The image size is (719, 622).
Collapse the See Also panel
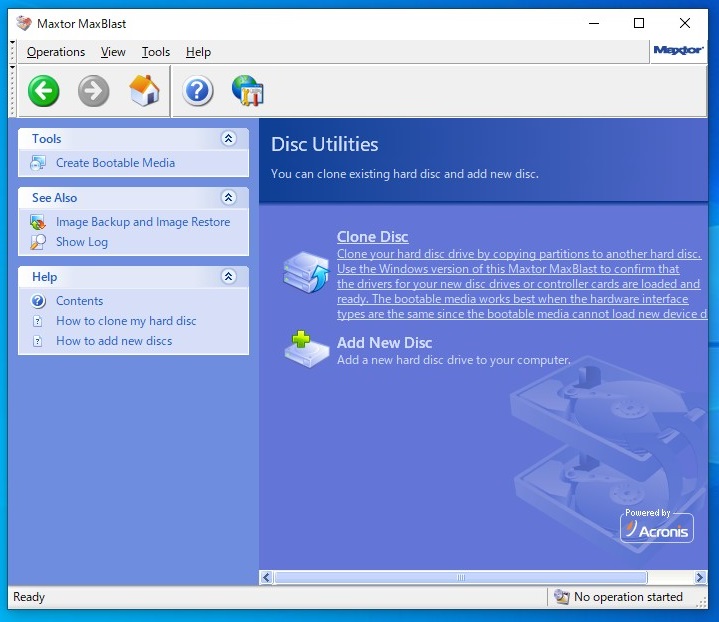(x=228, y=197)
